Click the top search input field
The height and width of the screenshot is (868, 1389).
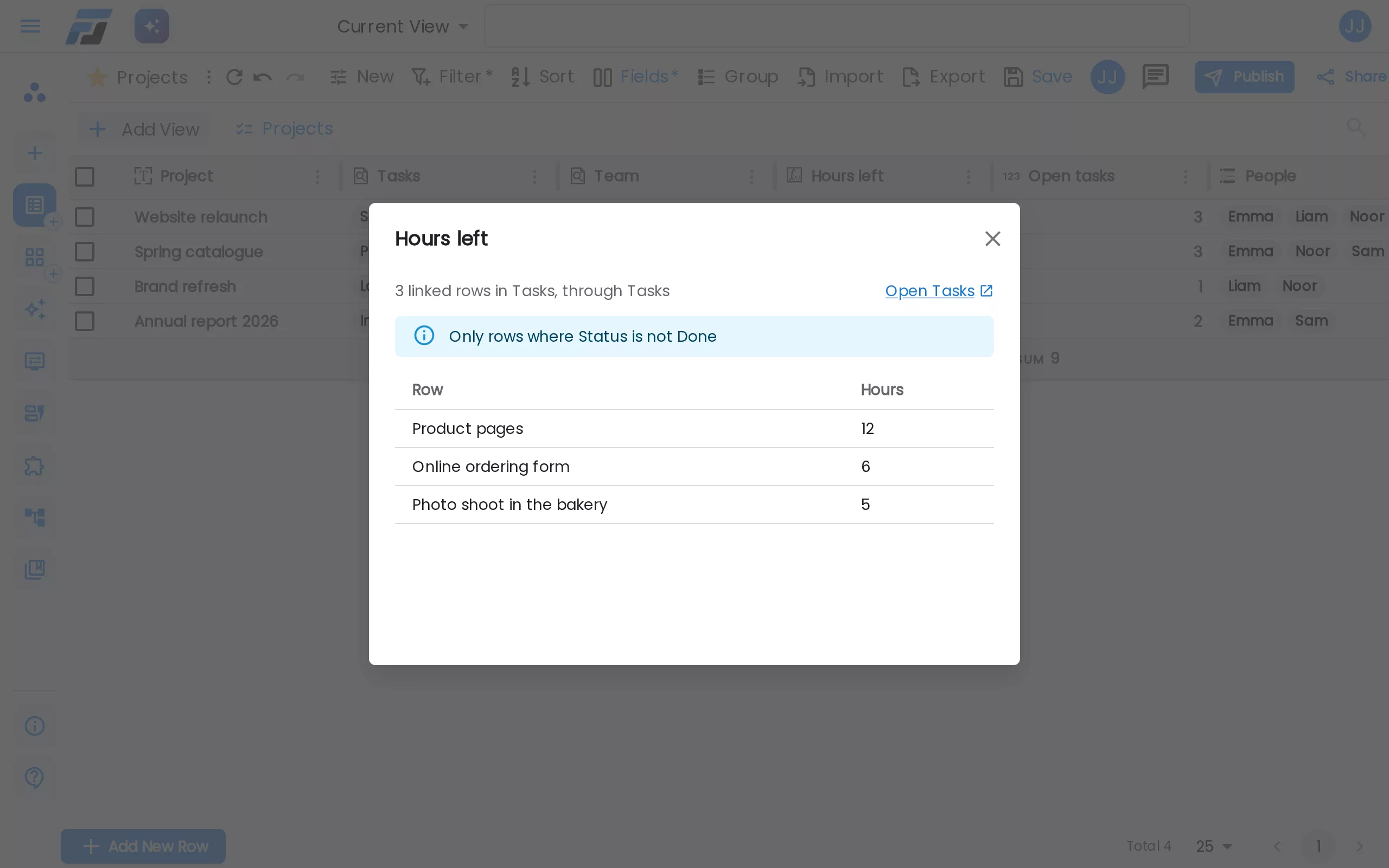point(837,27)
